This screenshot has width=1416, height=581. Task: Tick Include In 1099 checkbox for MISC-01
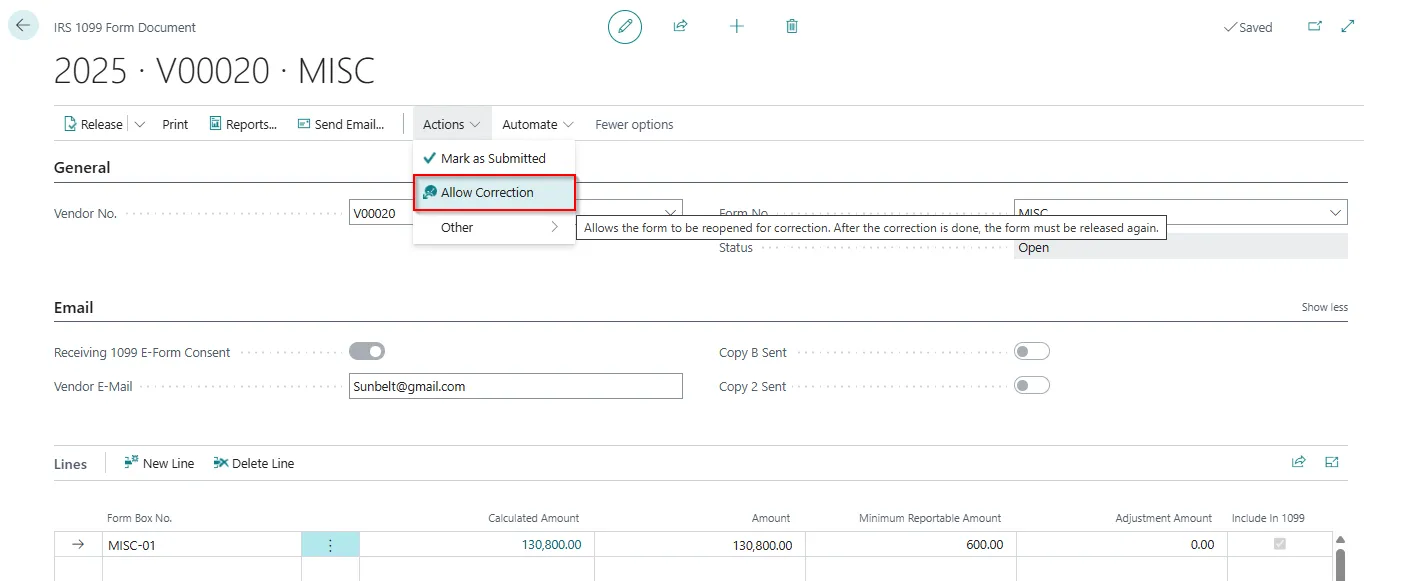point(1279,544)
